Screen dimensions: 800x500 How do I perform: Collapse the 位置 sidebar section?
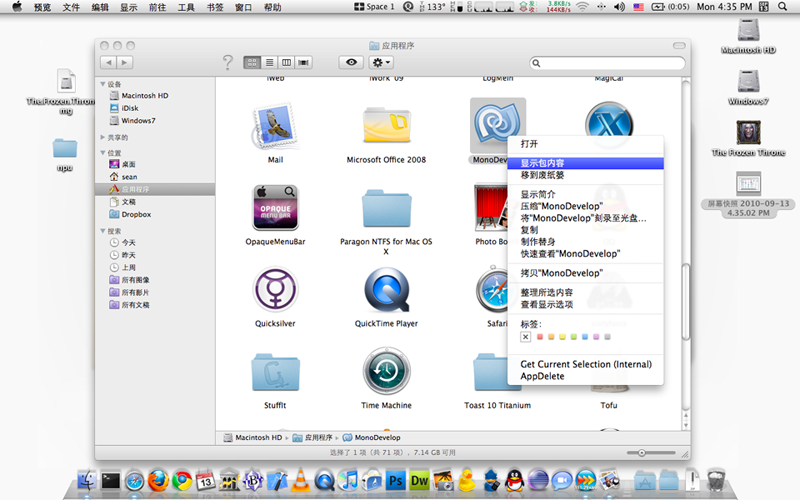[103, 153]
